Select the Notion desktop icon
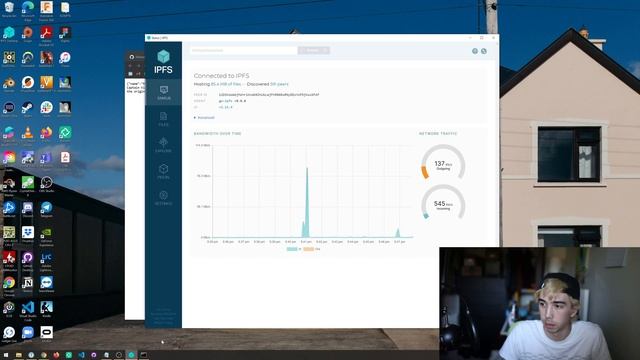 pos(27,284)
